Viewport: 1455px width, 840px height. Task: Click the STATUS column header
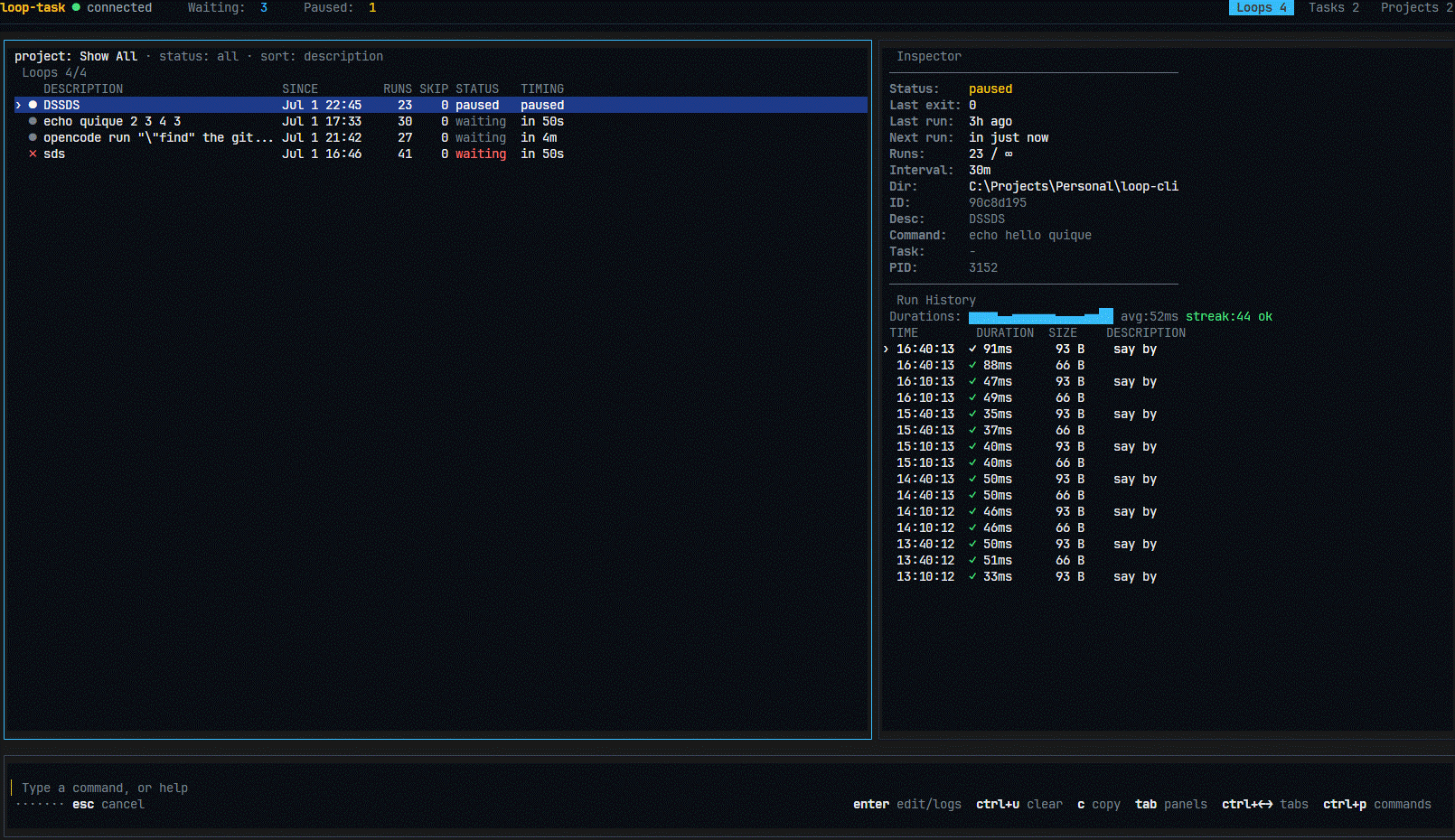pyautogui.click(x=477, y=89)
